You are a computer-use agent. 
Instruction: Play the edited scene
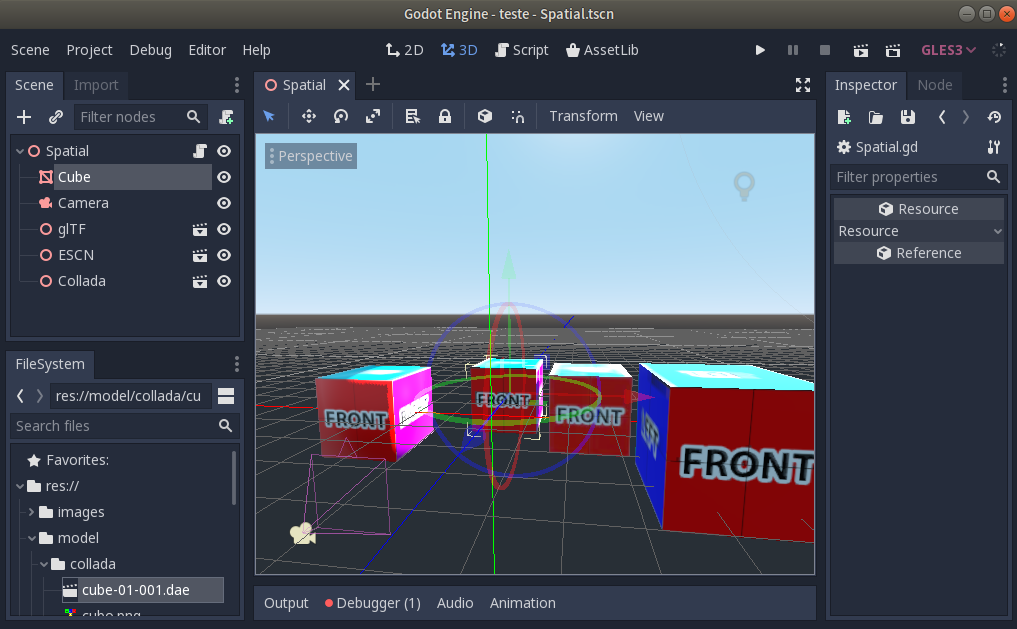pos(861,50)
